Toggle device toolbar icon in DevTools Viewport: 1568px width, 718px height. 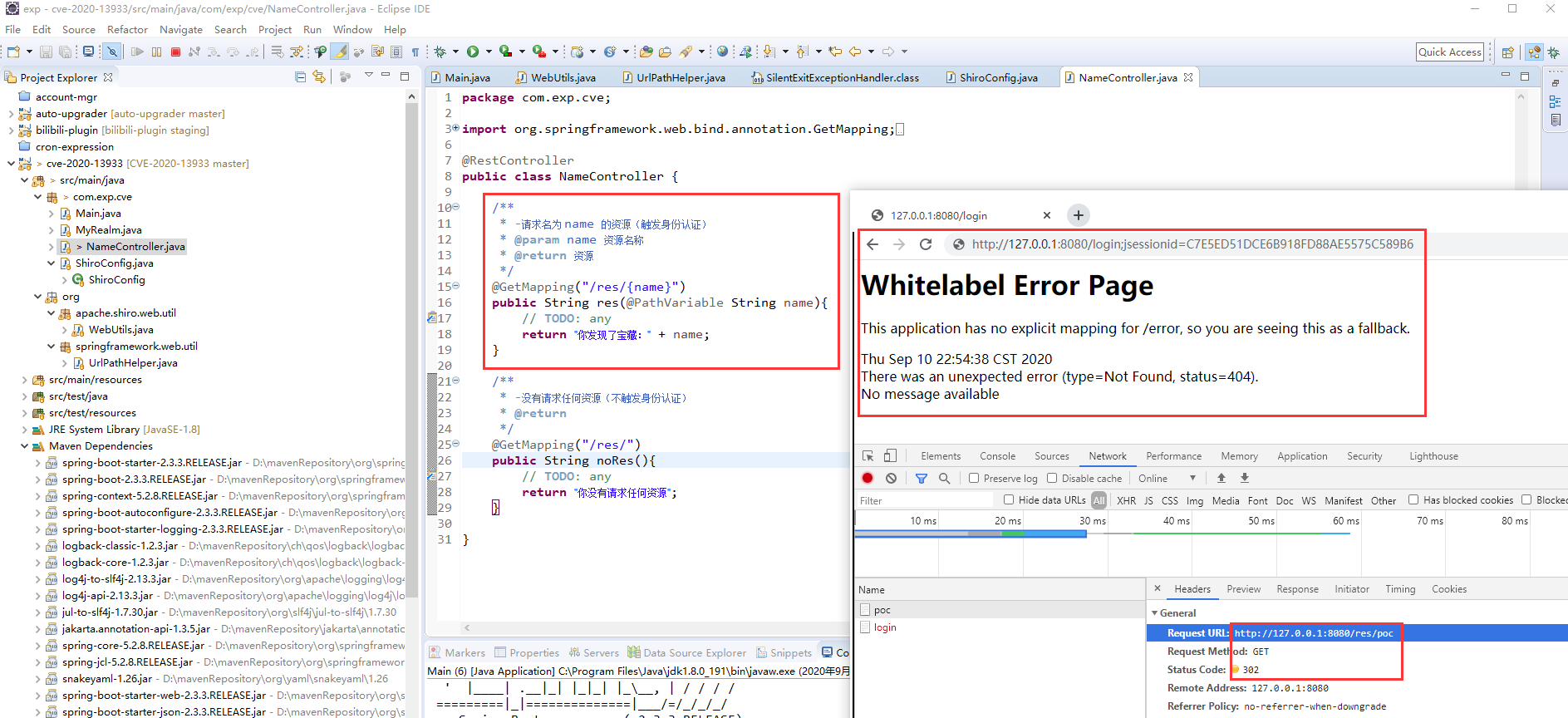(x=890, y=455)
